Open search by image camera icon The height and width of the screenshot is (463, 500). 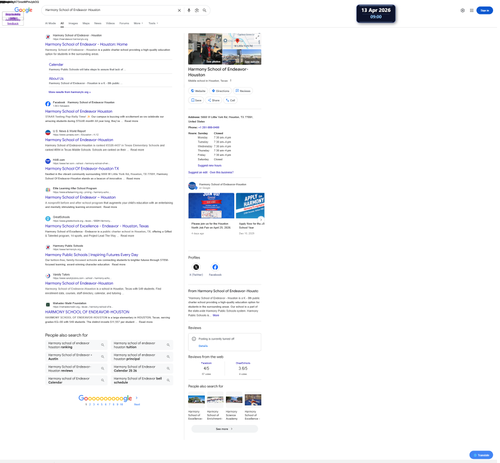point(197,10)
